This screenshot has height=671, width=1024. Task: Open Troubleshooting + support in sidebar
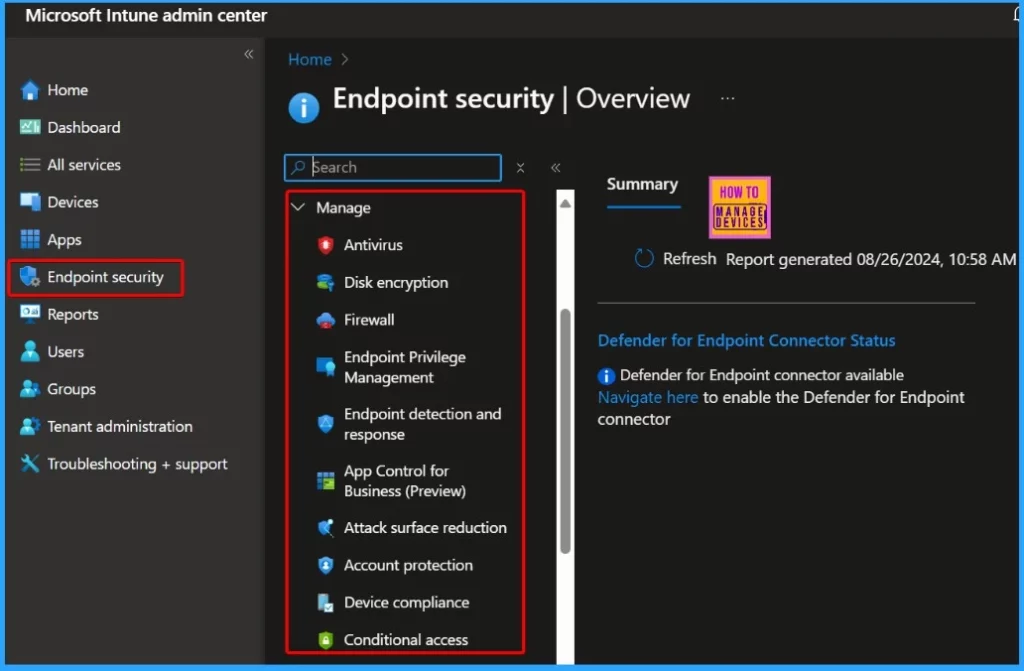click(137, 464)
